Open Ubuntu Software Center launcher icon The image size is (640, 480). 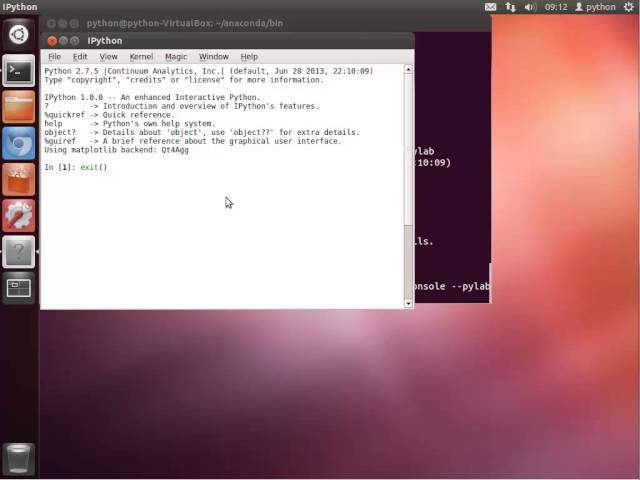click(x=18, y=180)
